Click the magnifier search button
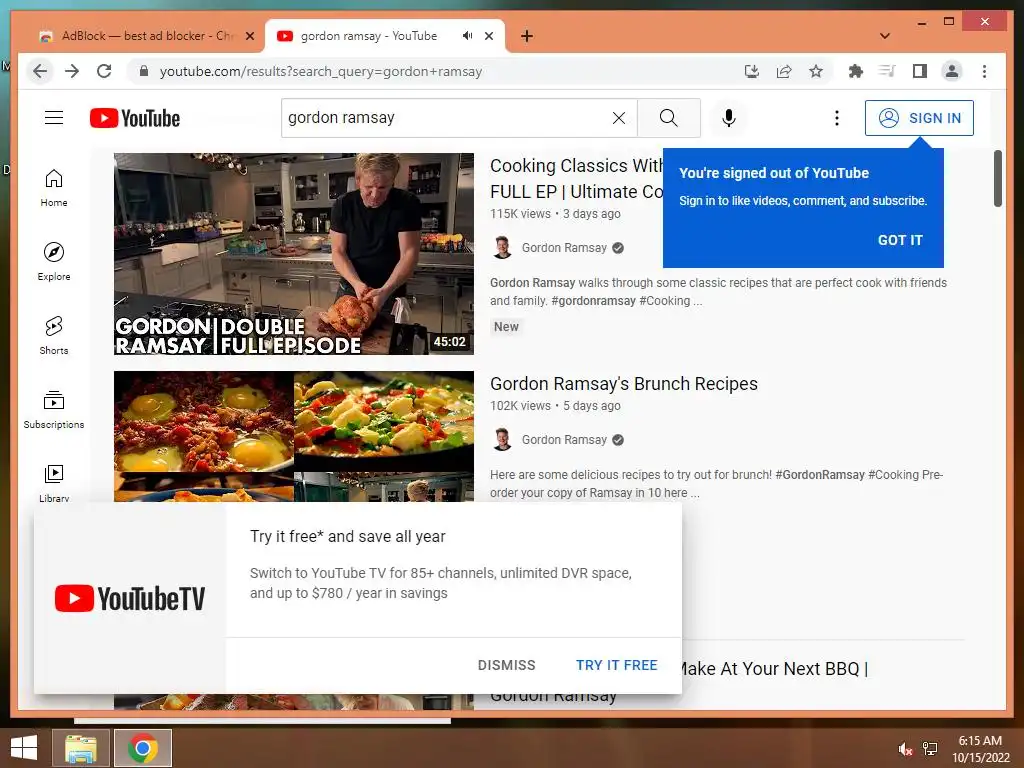The height and width of the screenshot is (768, 1024). pos(669,118)
